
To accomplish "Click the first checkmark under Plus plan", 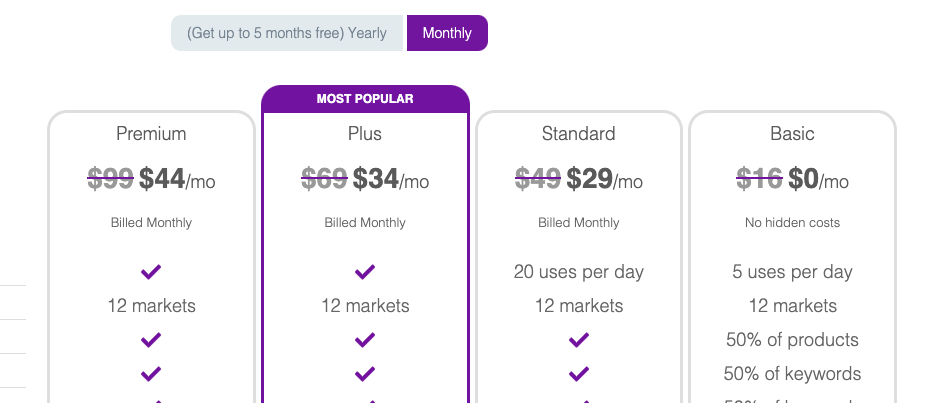I will [365, 272].
